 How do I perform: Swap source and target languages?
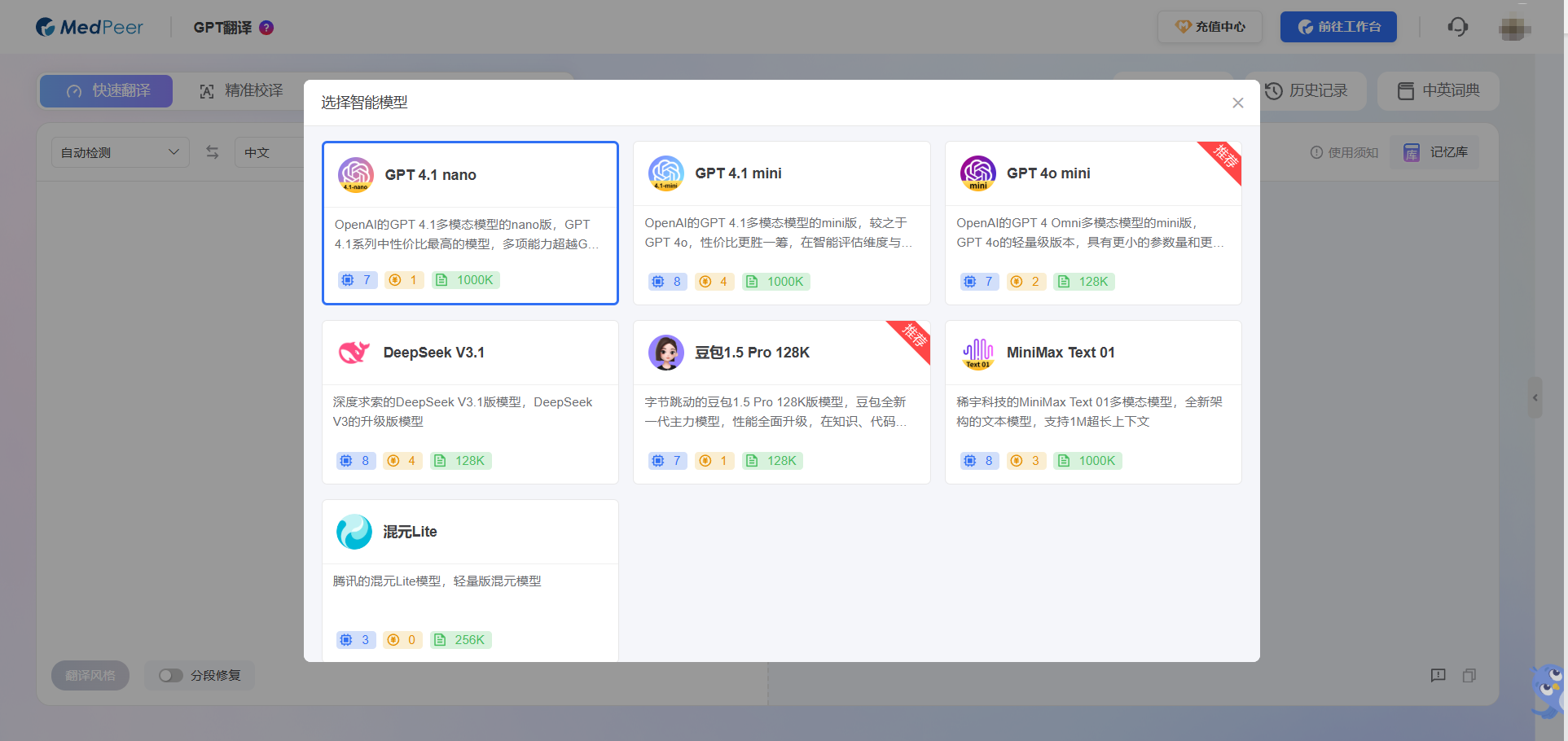click(x=213, y=152)
